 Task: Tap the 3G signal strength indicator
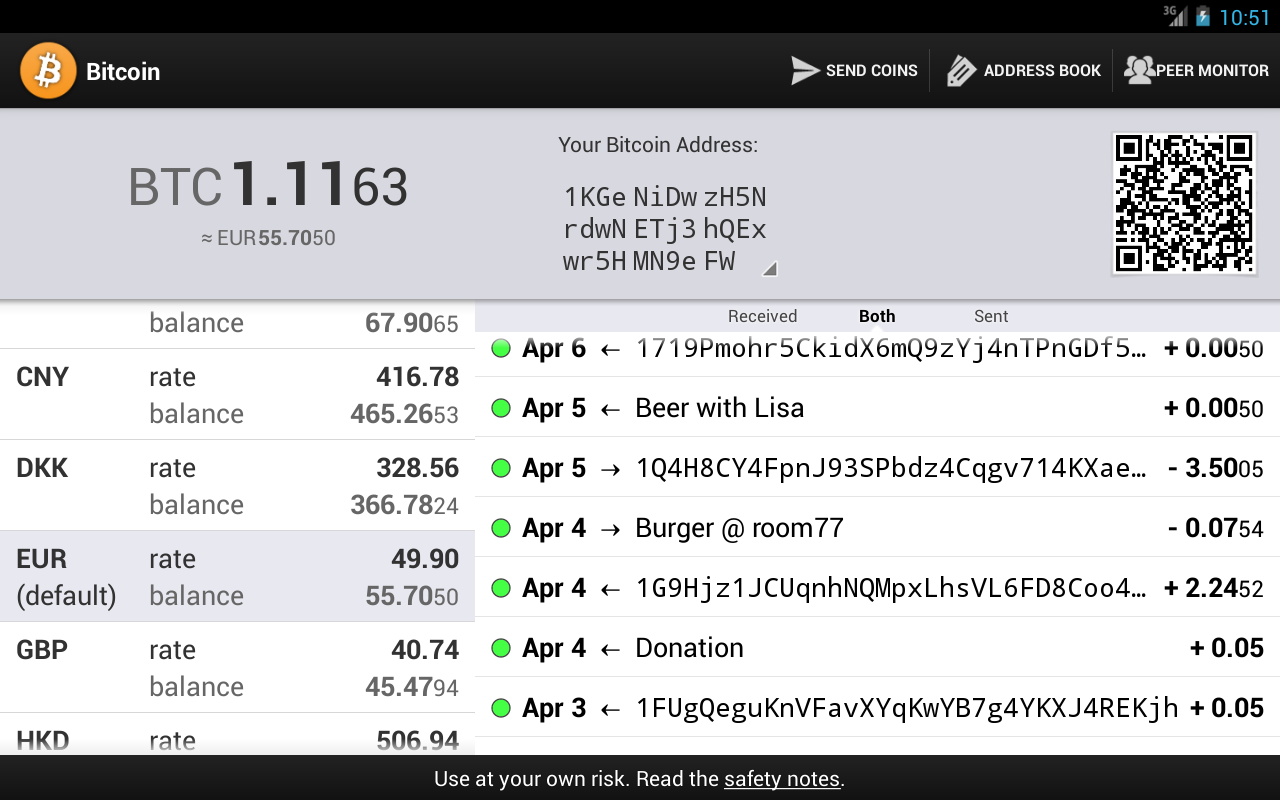coord(1175,16)
